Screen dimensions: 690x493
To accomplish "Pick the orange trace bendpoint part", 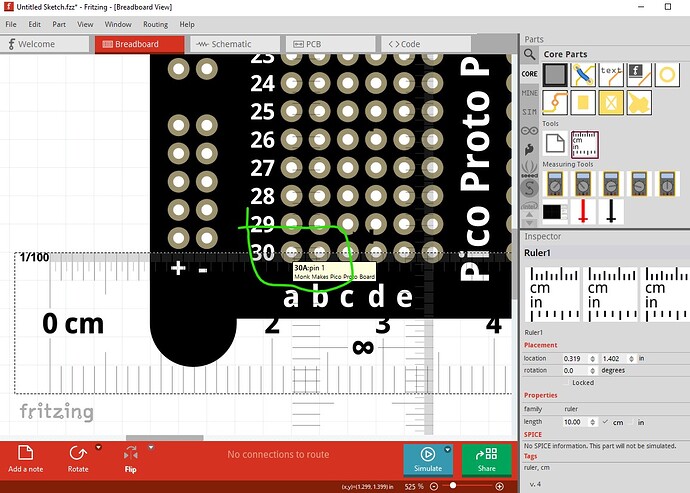I will point(555,103).
